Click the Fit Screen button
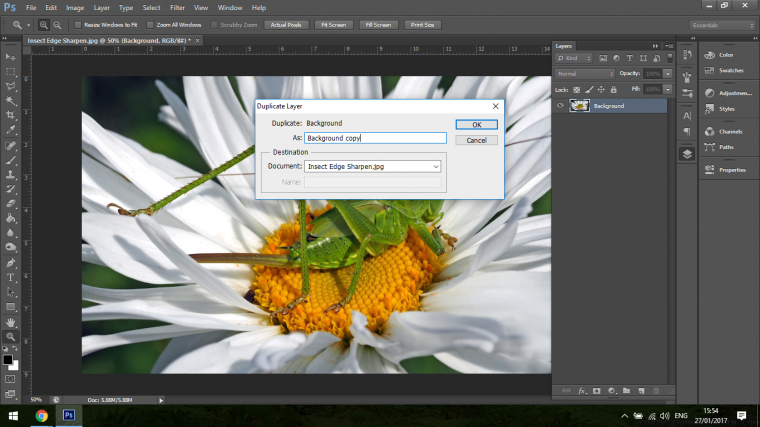Image resolution: width=760 pixels, height=427 pixels. [333, 25]
